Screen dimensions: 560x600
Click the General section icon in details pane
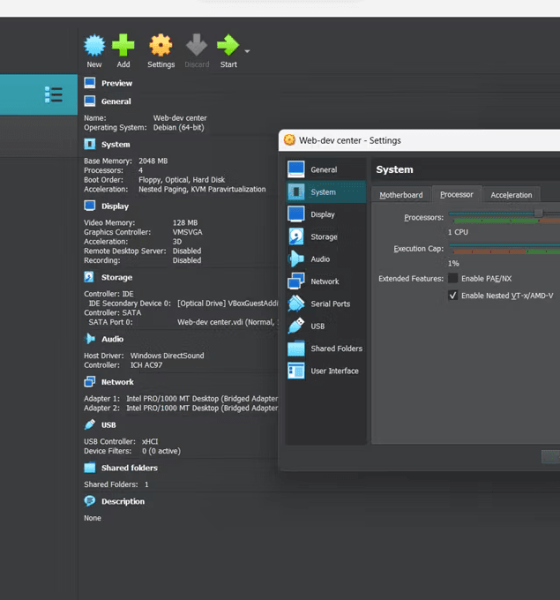tap(90, 101)
